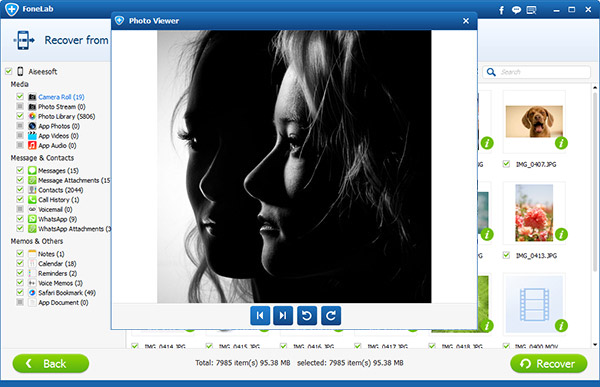Go Back with the green button

(51, 363)
